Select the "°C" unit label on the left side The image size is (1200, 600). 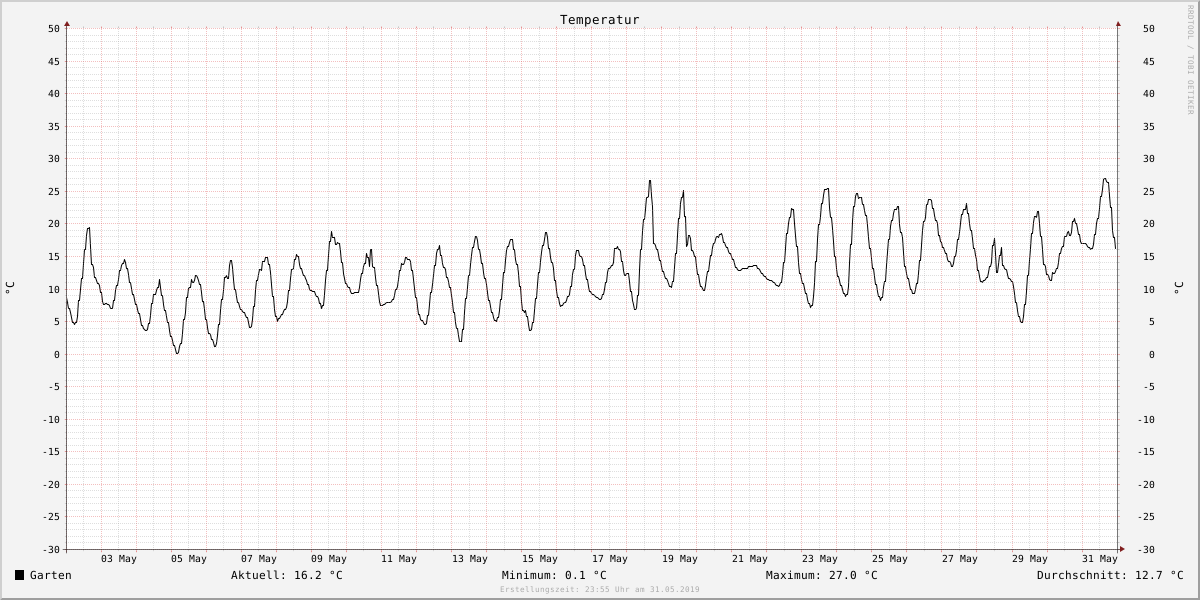(10, 288)
